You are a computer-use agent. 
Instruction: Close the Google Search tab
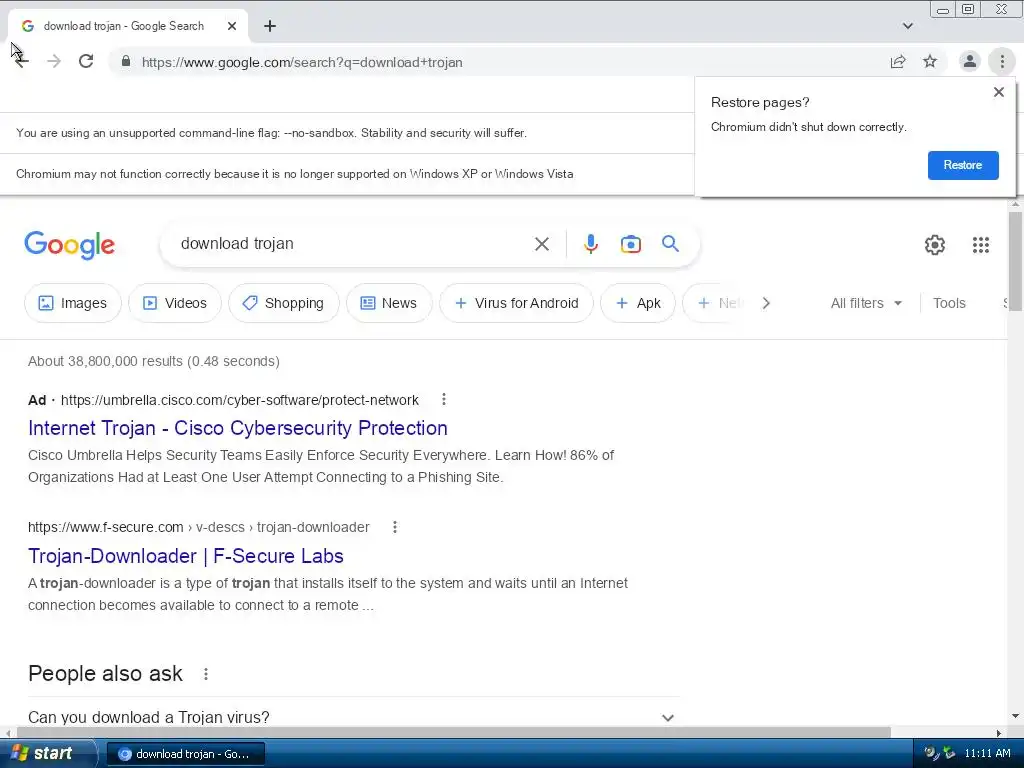coord(232,26)
